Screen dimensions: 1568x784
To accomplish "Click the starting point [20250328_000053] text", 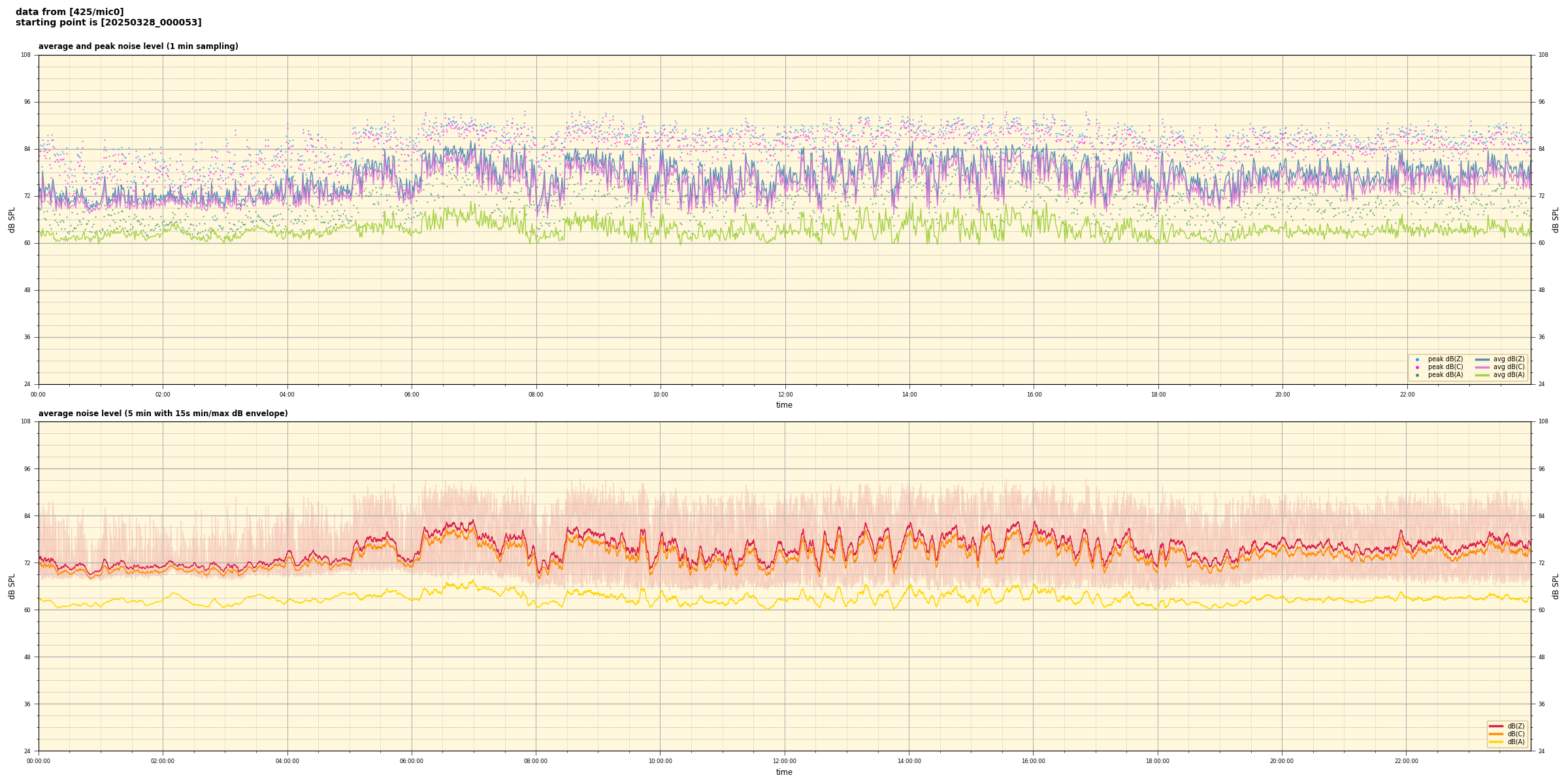I will [108, 22].
